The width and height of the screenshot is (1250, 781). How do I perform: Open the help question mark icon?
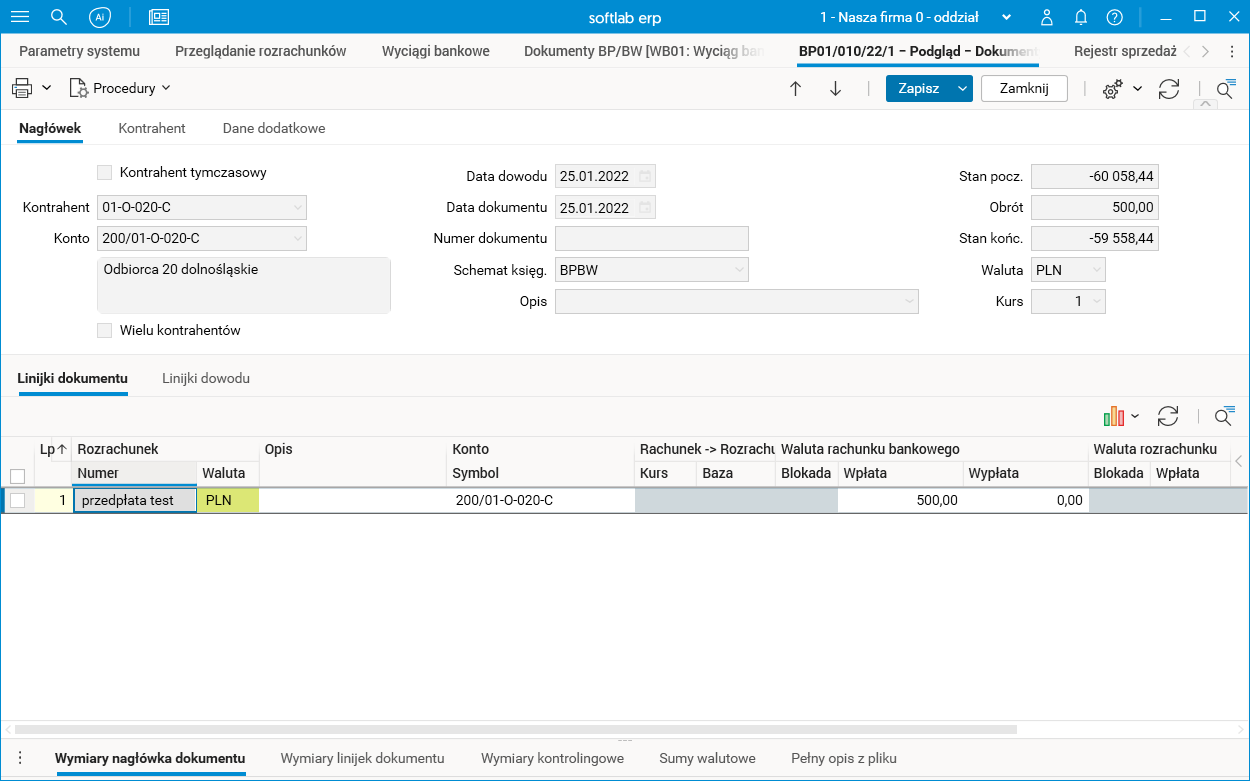click(1115, 17)
